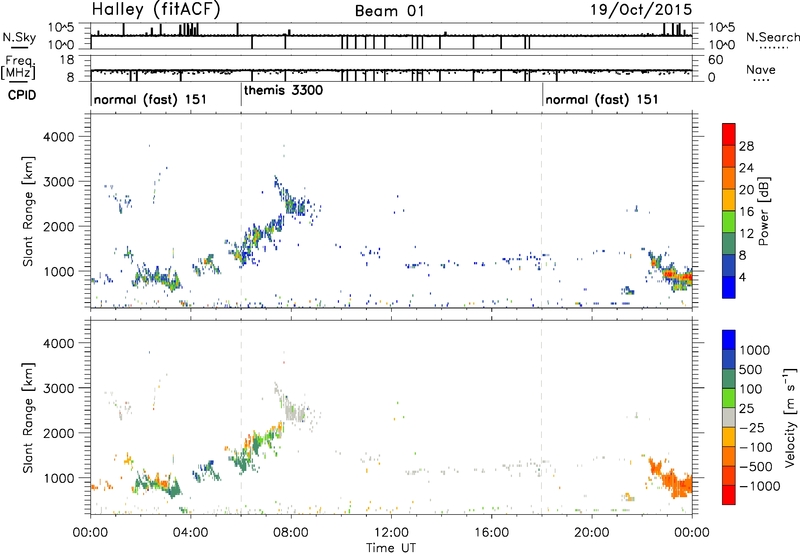This screenshot has width=800, height=554.
Task: Click the "-500" tick on Velocity colorbar
Action: pyautogui.click(x=756, y=466)
